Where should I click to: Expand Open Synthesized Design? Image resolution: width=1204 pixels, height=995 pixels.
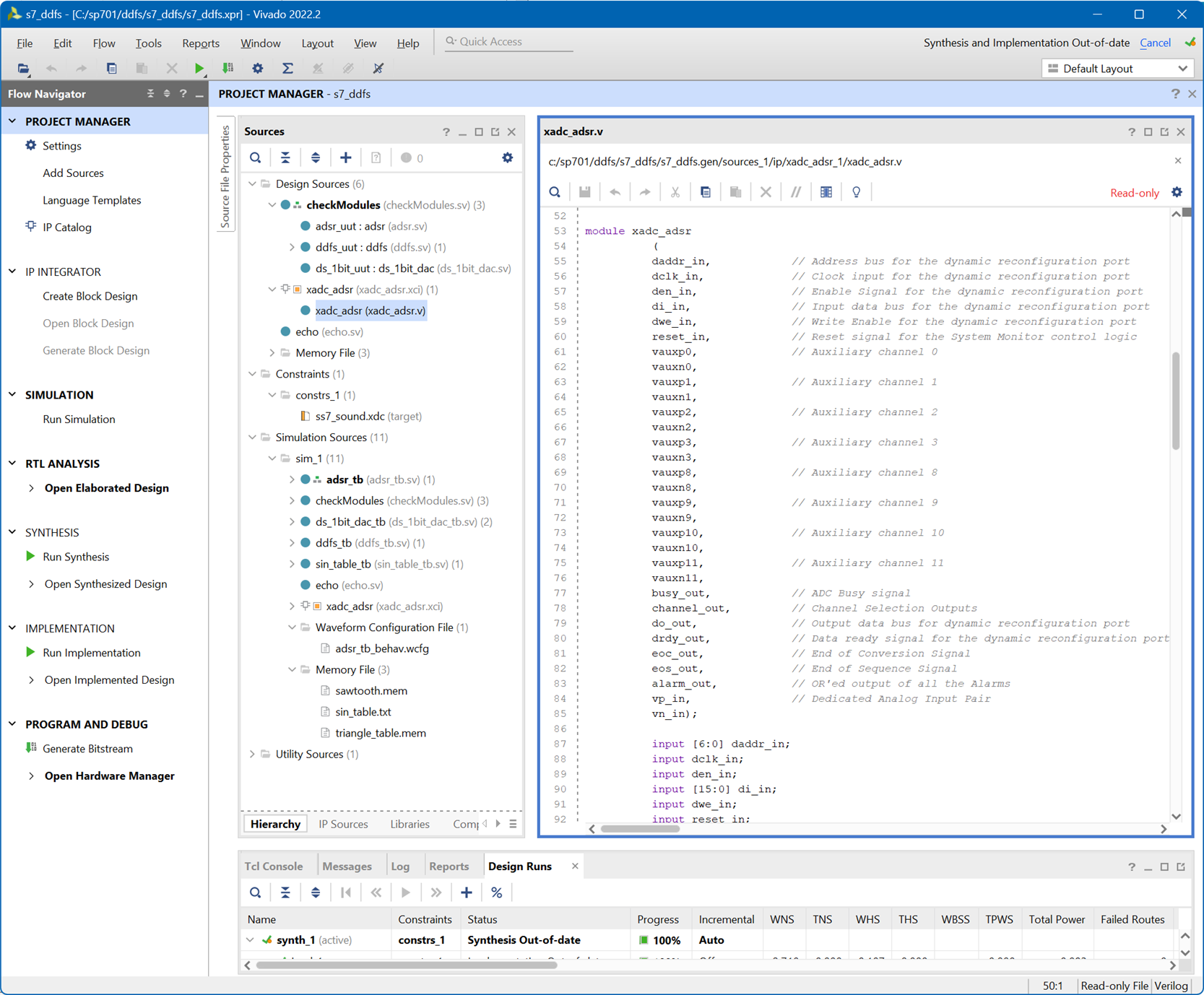tap(32, 584)
